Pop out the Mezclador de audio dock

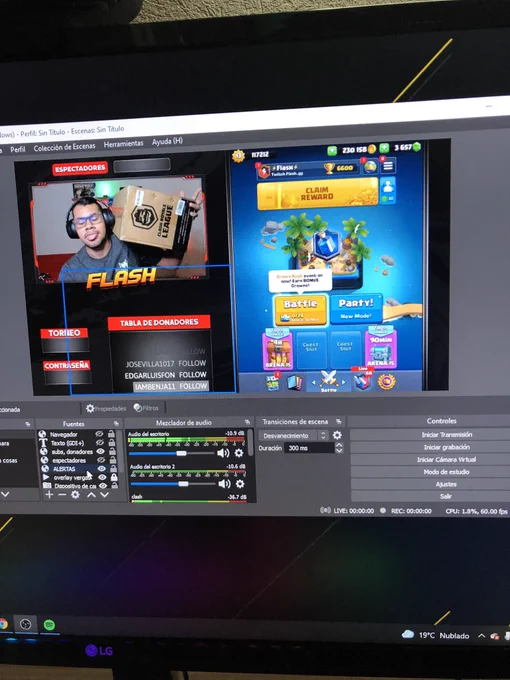[247, 422]
